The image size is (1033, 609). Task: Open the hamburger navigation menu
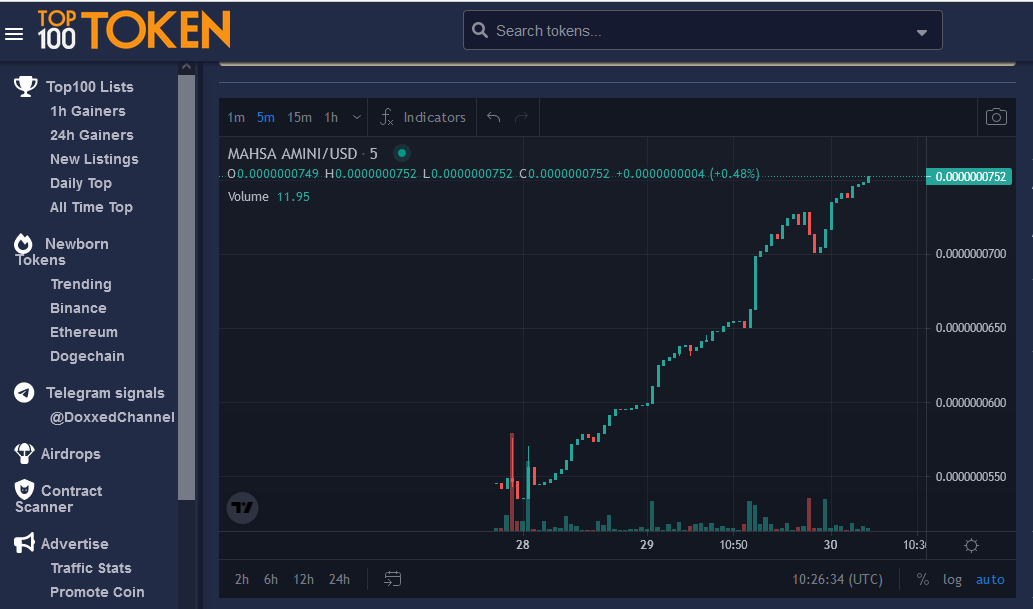point(14,34)
